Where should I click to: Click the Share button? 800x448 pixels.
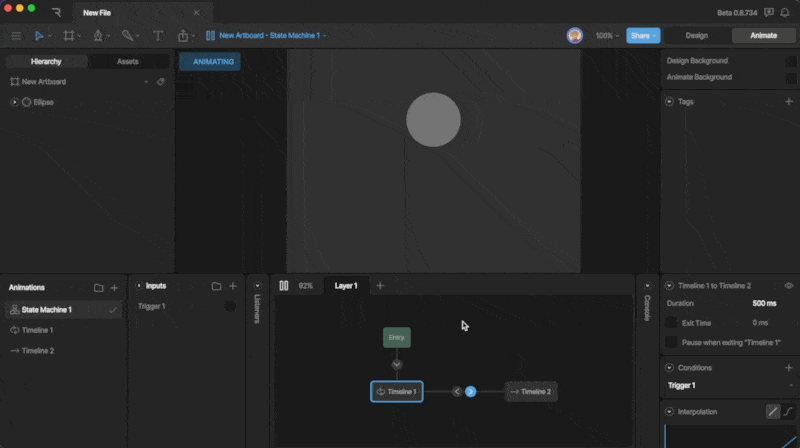click(643, 36)
